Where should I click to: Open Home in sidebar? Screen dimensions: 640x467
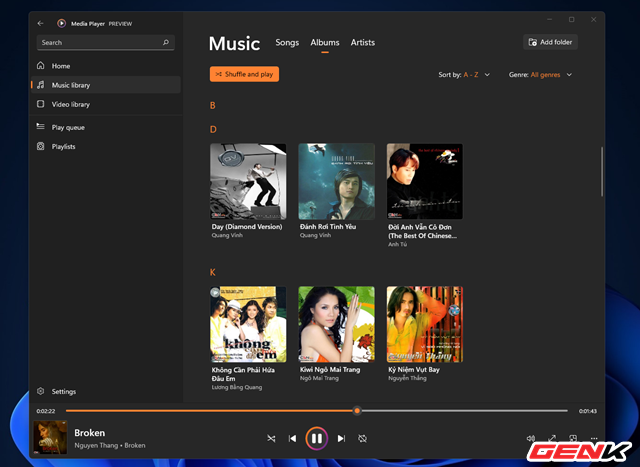pyautogui.click(x=106, y=66)
